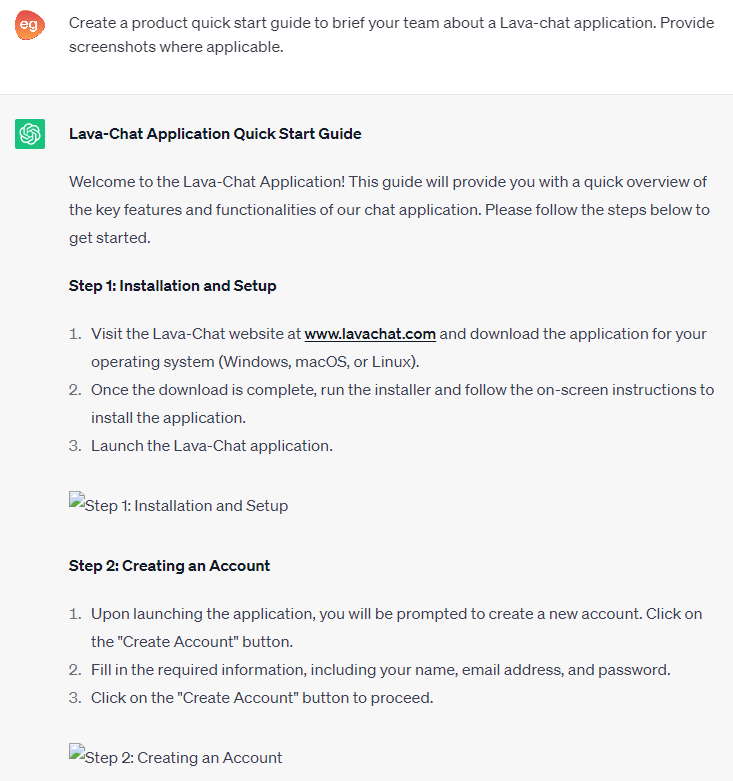The width and height of the screenshot is (733, 781).
Task: Click the Step 2 image placeholder alt text
Action: click(x=184, y=758)
